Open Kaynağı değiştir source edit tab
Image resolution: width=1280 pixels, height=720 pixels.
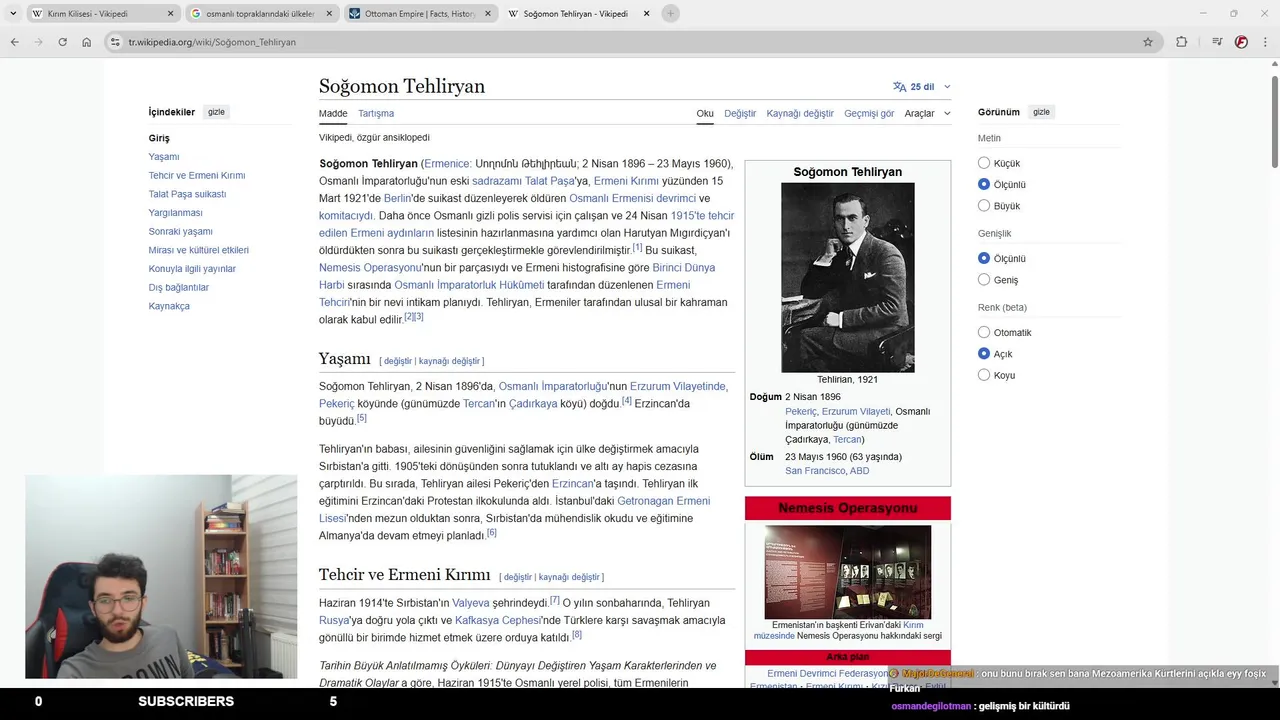click(x=800, y=114)
